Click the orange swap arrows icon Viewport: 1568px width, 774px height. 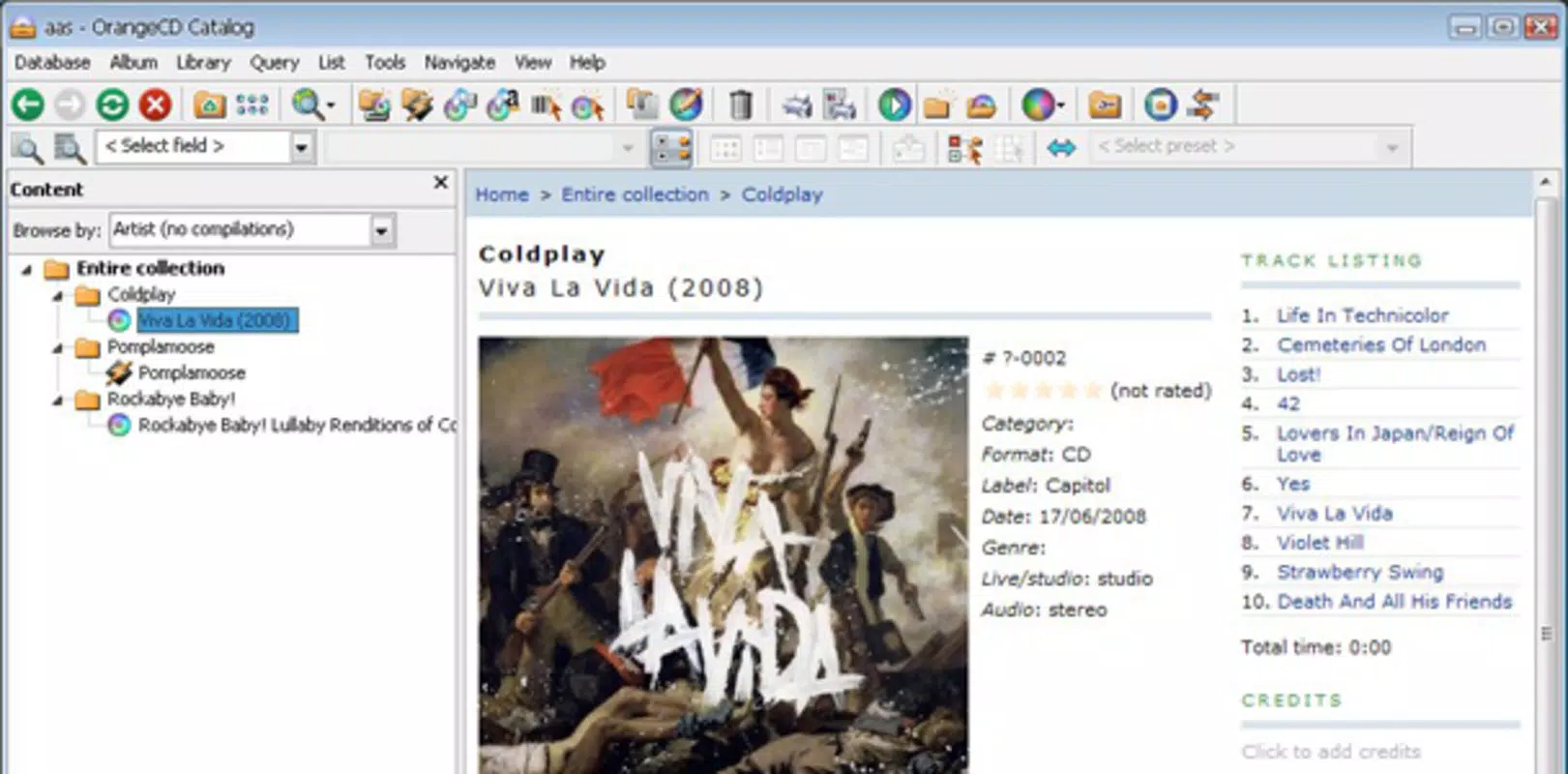click(x=1203, y=104)
